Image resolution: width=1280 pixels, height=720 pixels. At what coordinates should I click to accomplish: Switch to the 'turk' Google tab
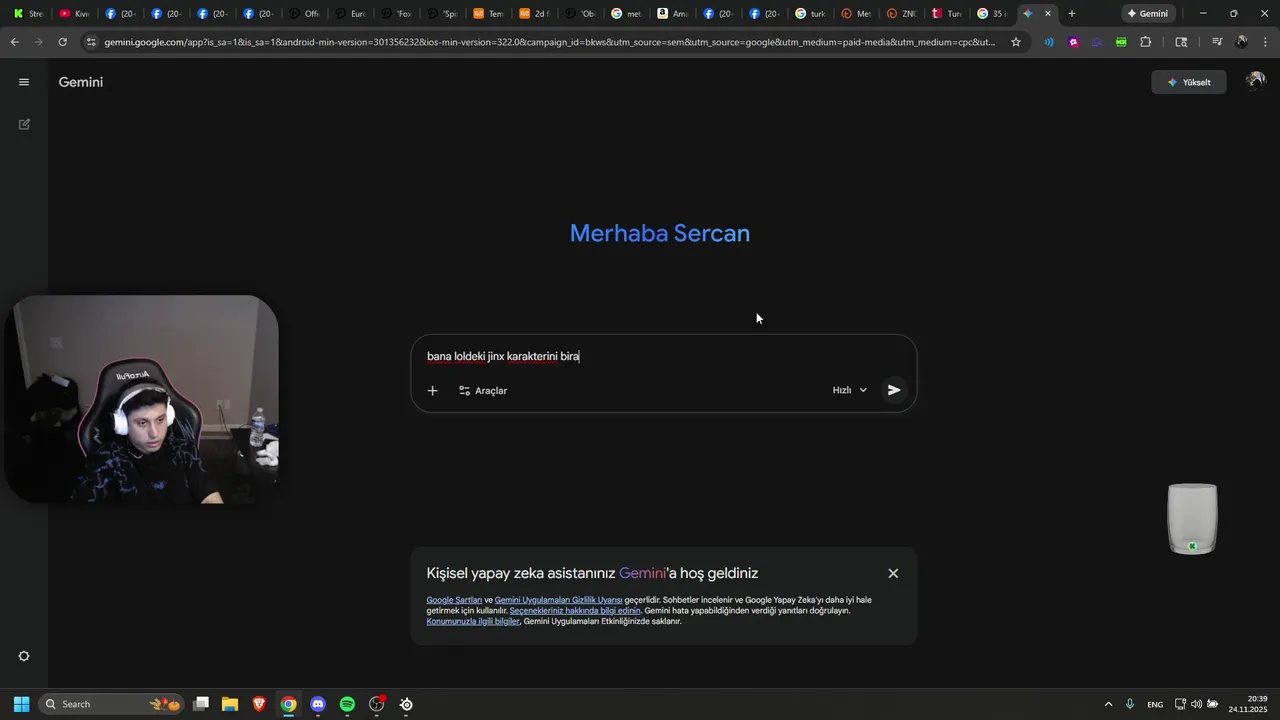click(811, 14)
